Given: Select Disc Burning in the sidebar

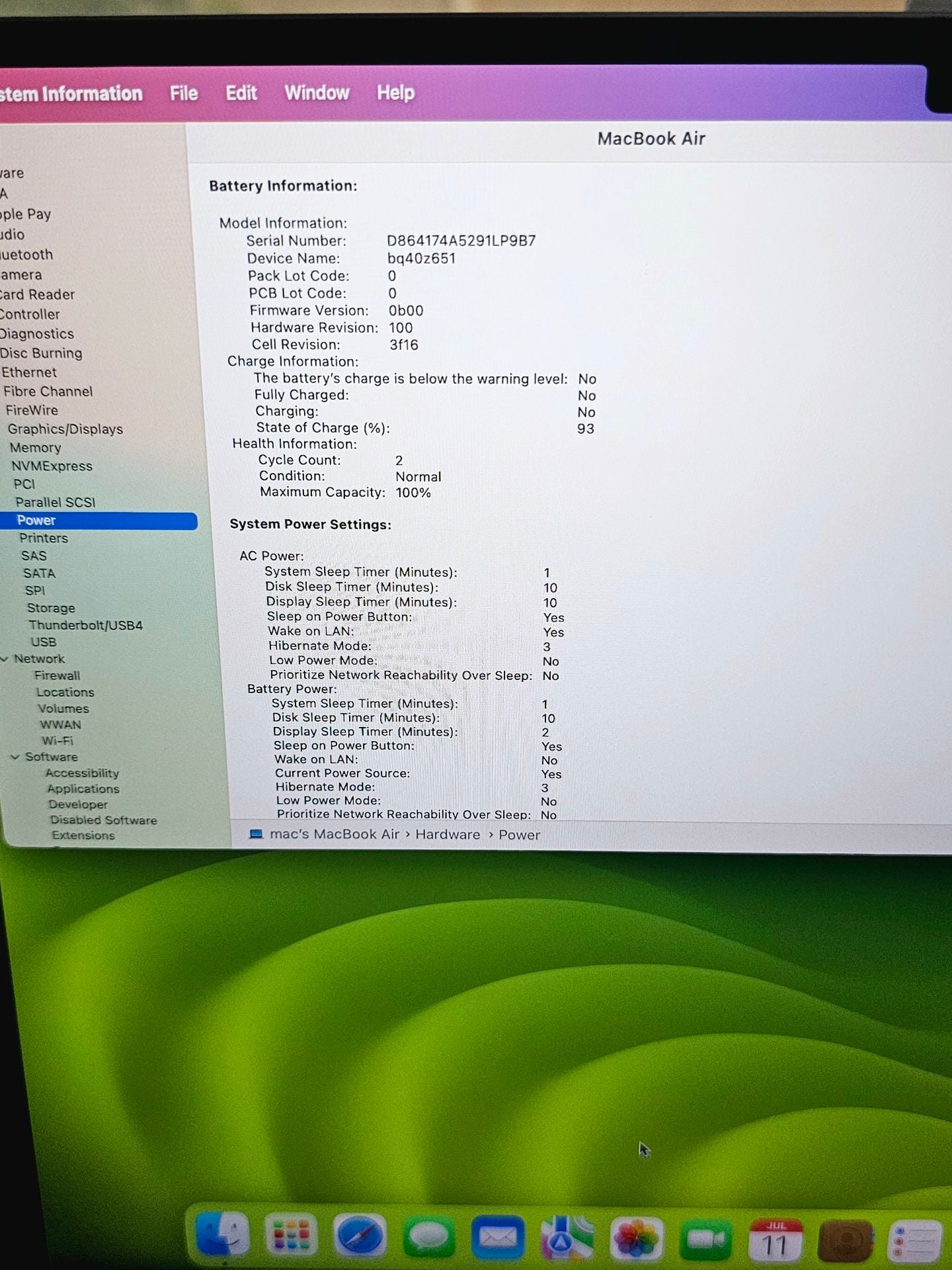Looking at the screenshot, I should [41, 353].
